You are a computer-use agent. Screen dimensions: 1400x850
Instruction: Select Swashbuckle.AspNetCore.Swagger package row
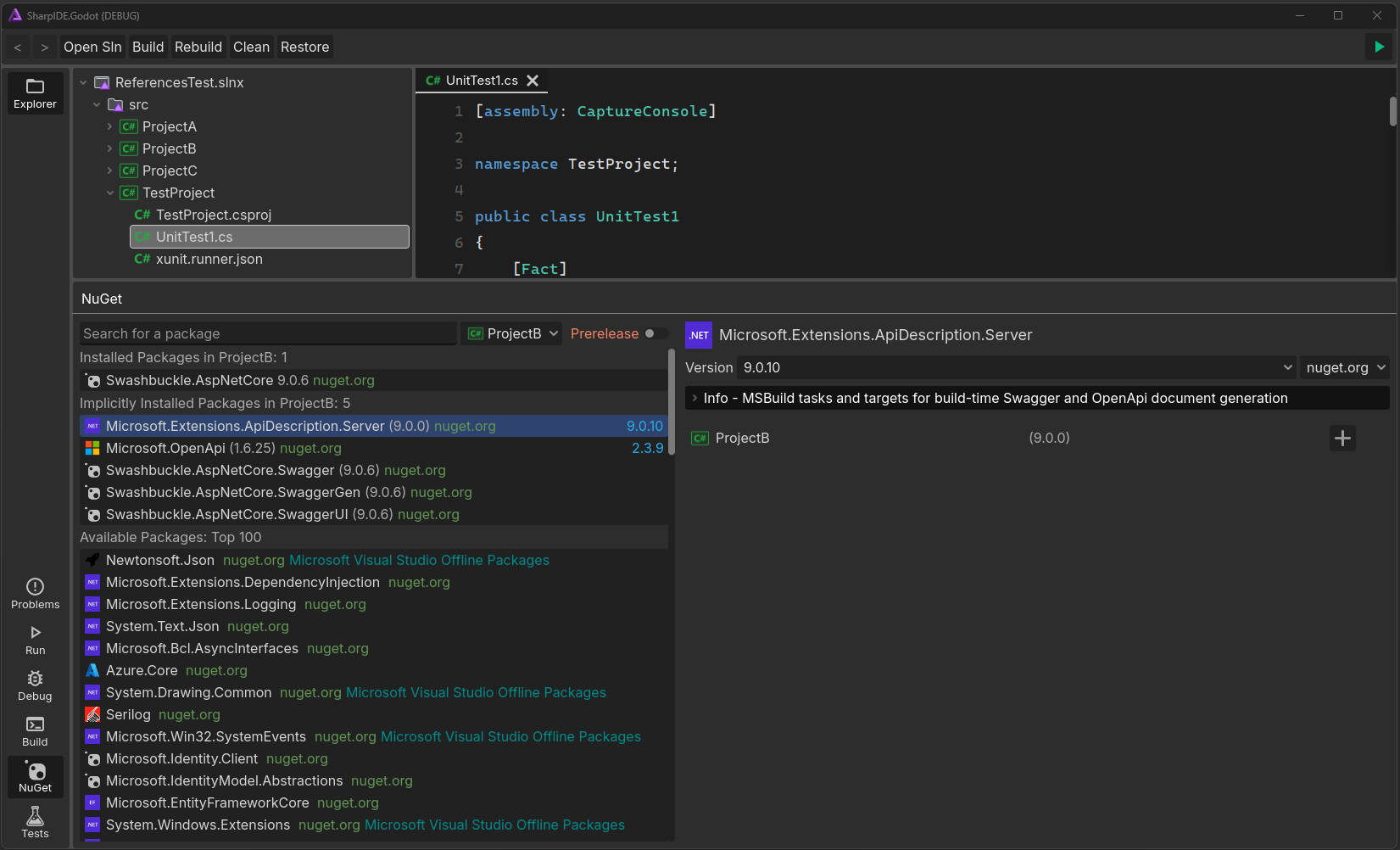tap(374, 470)
